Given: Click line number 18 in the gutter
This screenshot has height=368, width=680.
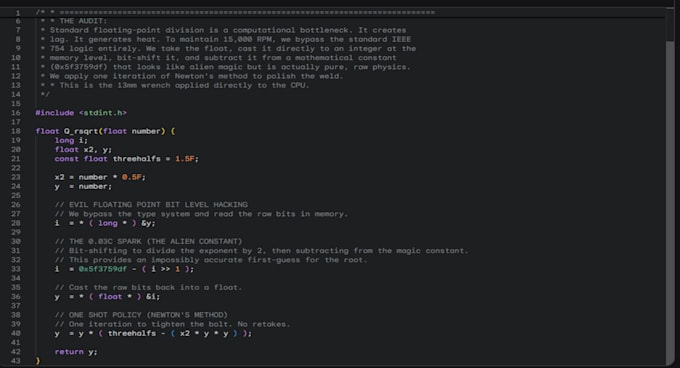Looking at the screenshot, I should (16, 131).
